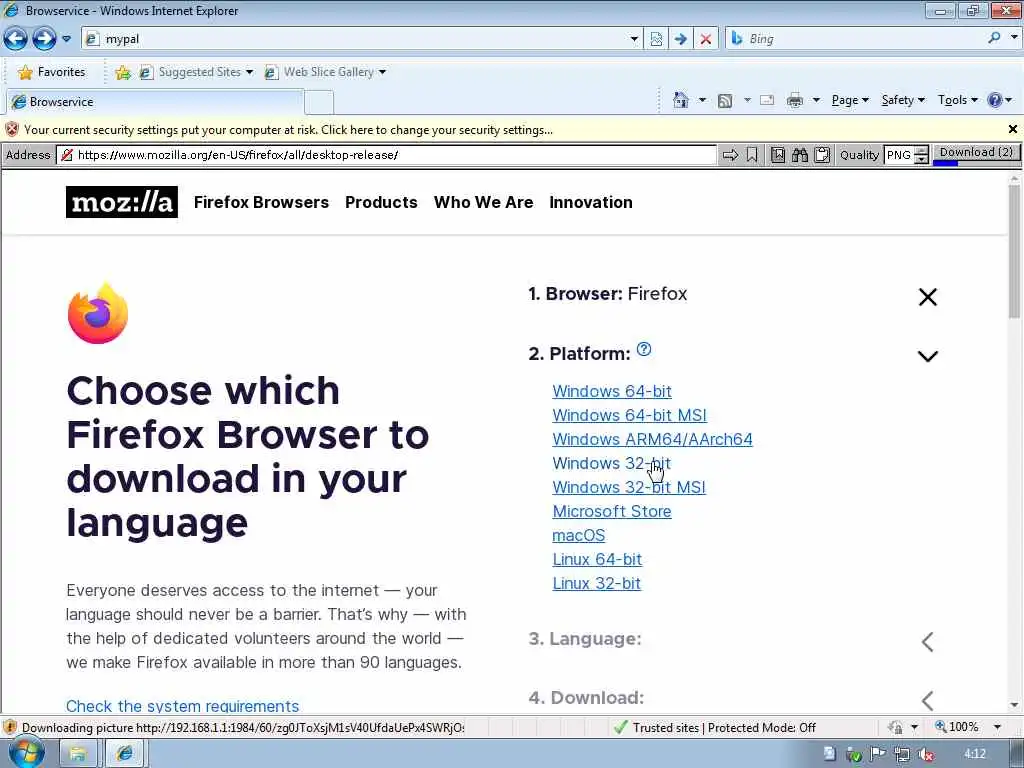
Task: Choose the Linux 64-bit link
Action: [597, 559]
